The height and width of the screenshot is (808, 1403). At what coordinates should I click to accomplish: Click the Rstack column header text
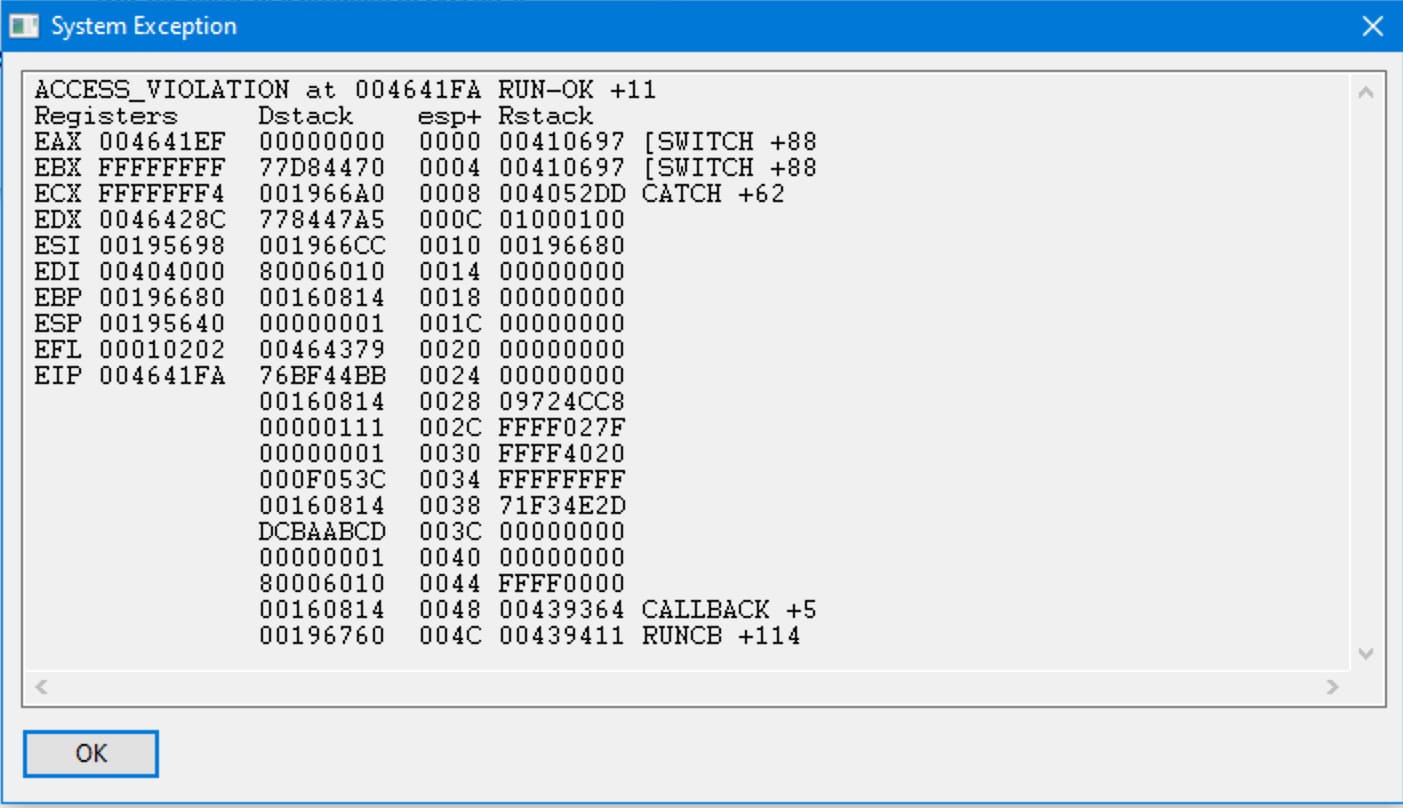coord(546,116)
